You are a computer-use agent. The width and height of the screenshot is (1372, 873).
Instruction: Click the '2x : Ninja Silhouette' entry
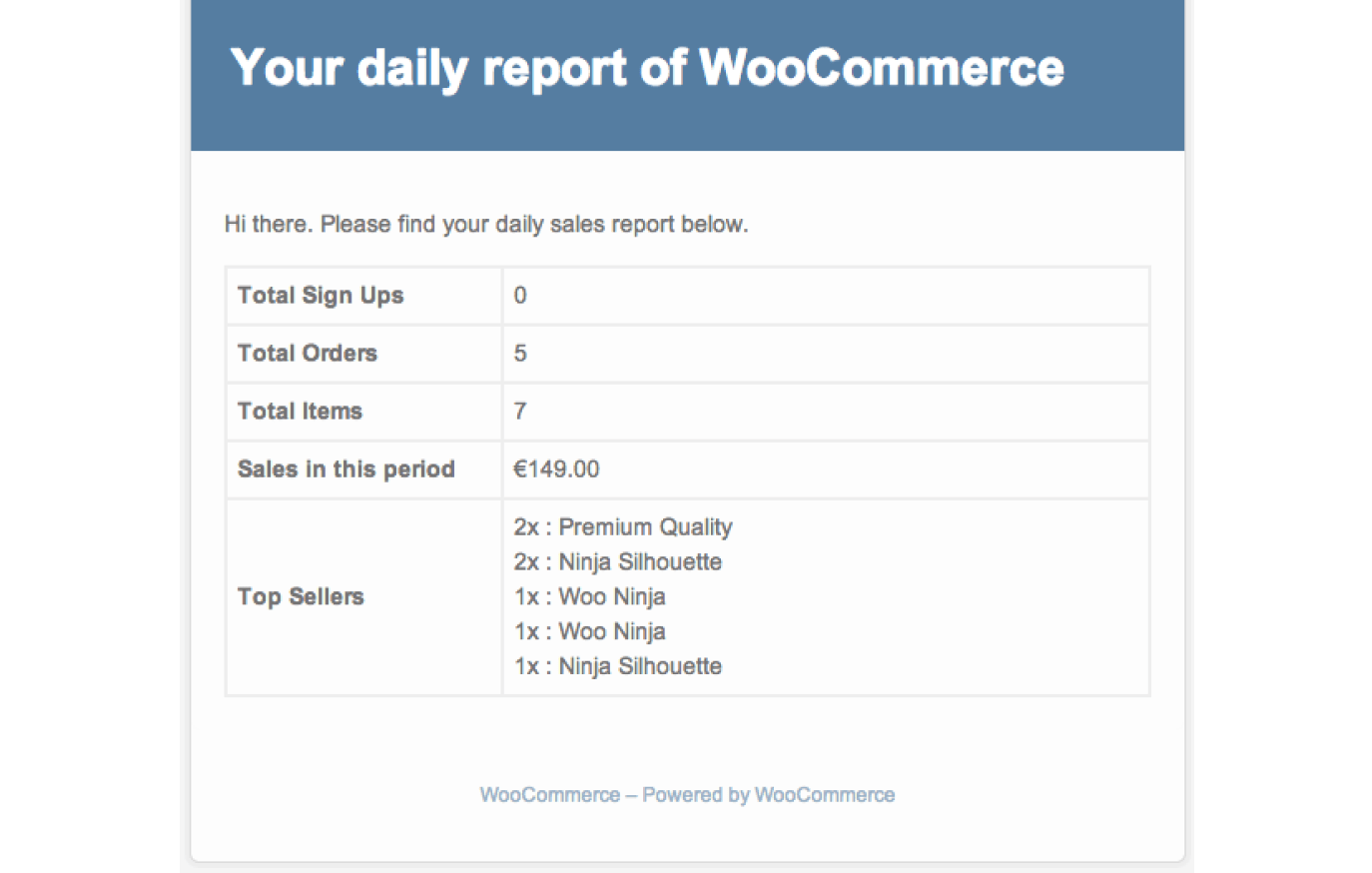tap(617, 562)
